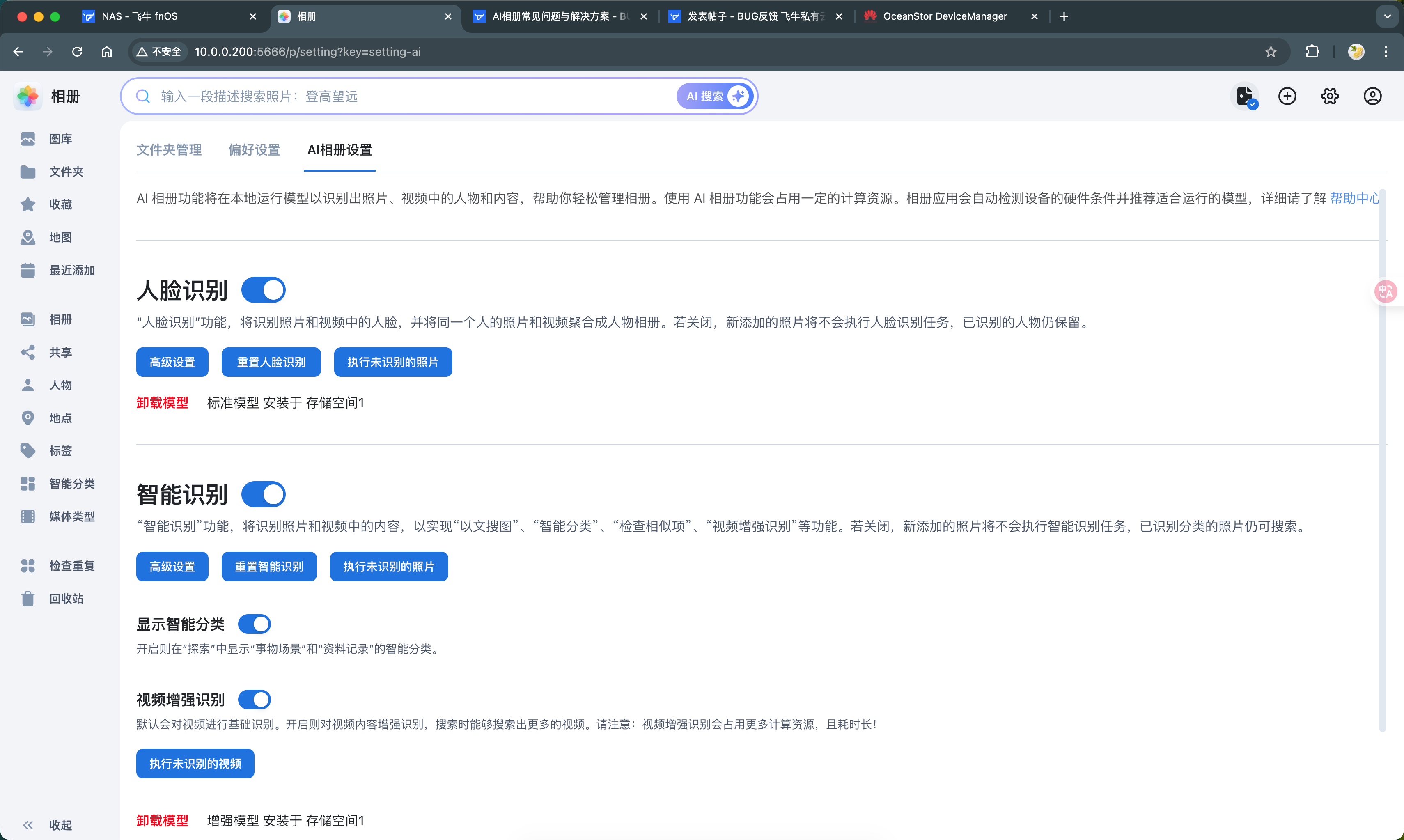
Task: Open Chrome tab search dropdown arrow
Action: click(x=1387, y=16)
